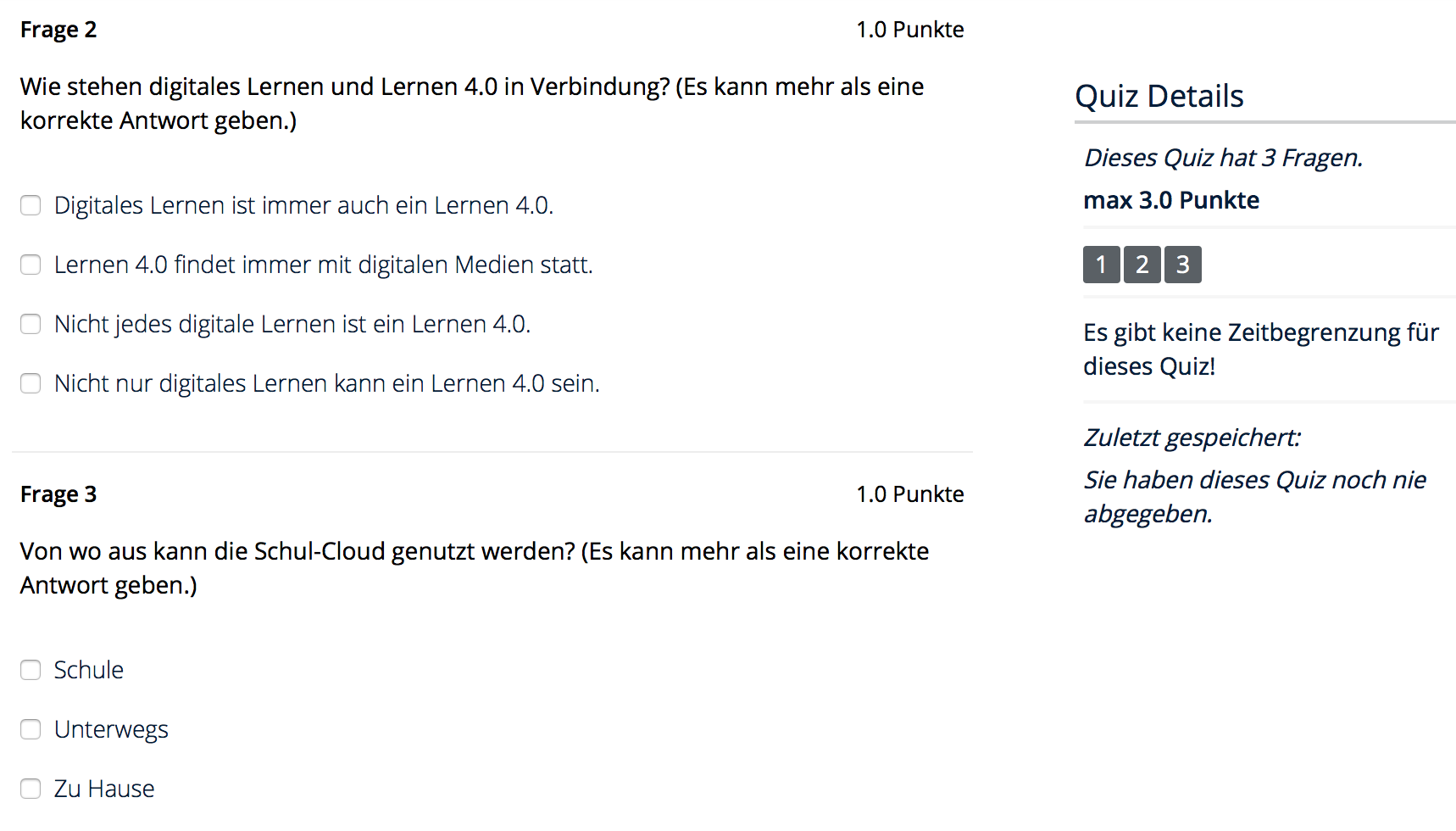Click 'Dieses Quiz hat 3 Fragen.' text
The width and height of the screenshot is (1456, 831).
tap(1222, 158)
